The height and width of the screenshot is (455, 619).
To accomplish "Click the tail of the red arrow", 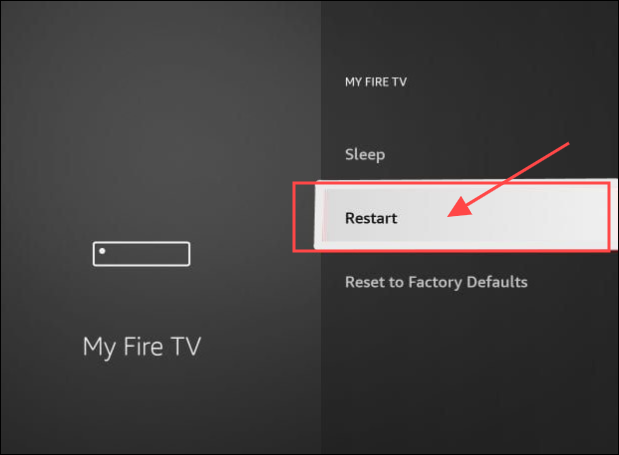I will pos(565,145).
